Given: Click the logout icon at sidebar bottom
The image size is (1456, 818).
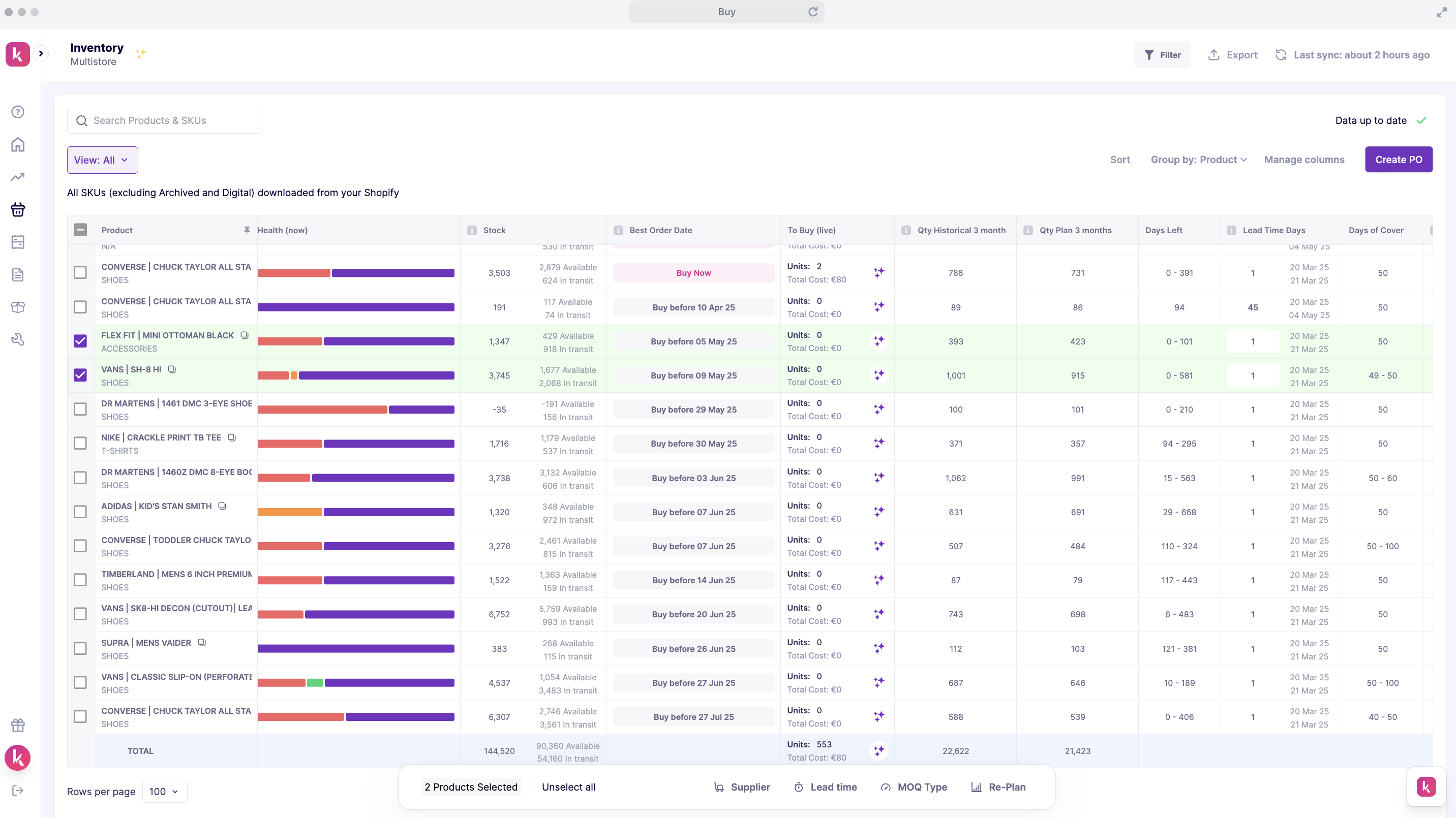Looking at the screenshot, I should pyautogui.click(x=18, y=791).
